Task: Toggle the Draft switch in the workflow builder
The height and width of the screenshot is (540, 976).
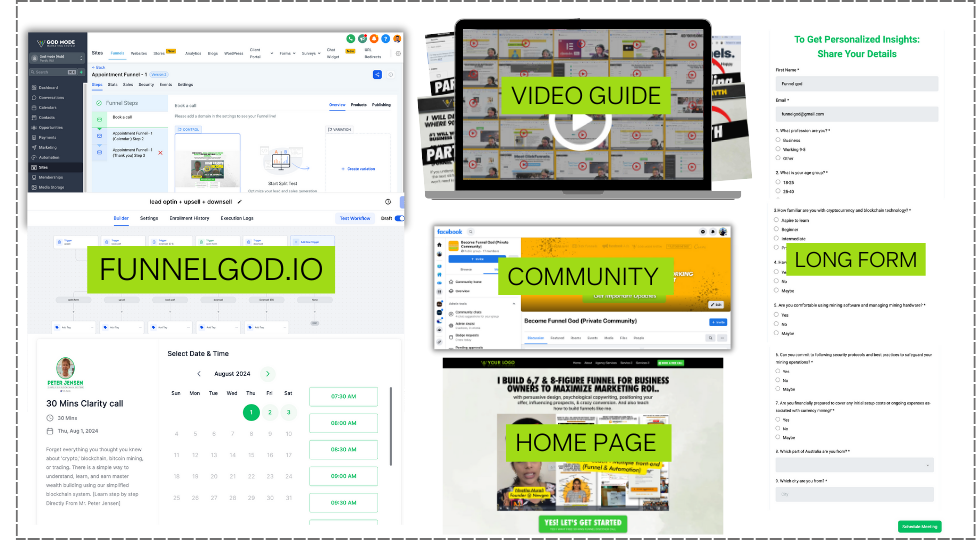Action: pos(399,218)
